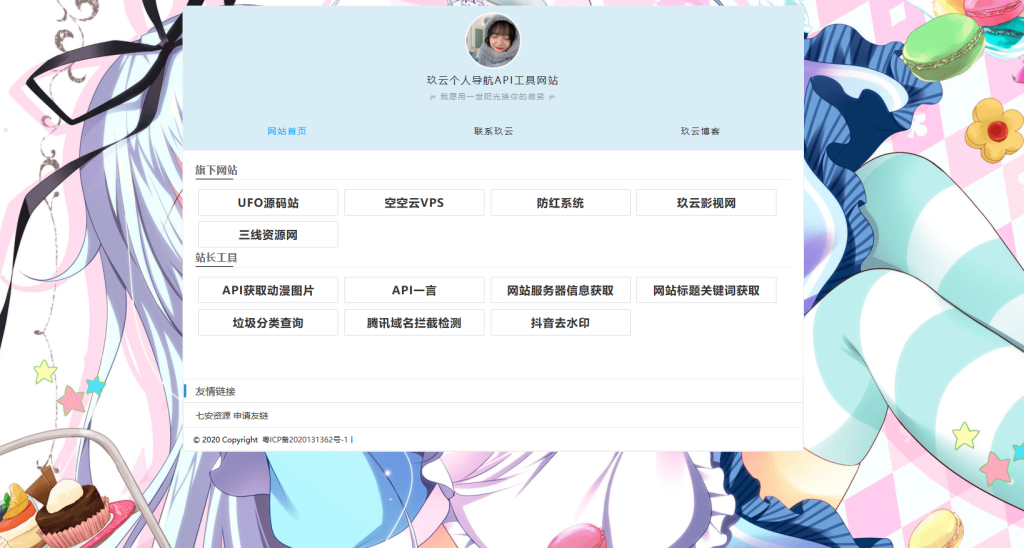The height and width of the screenshot is (548, 1024).
Task: Open the 网站首页 navigation tab
Action: coord(287,131)
